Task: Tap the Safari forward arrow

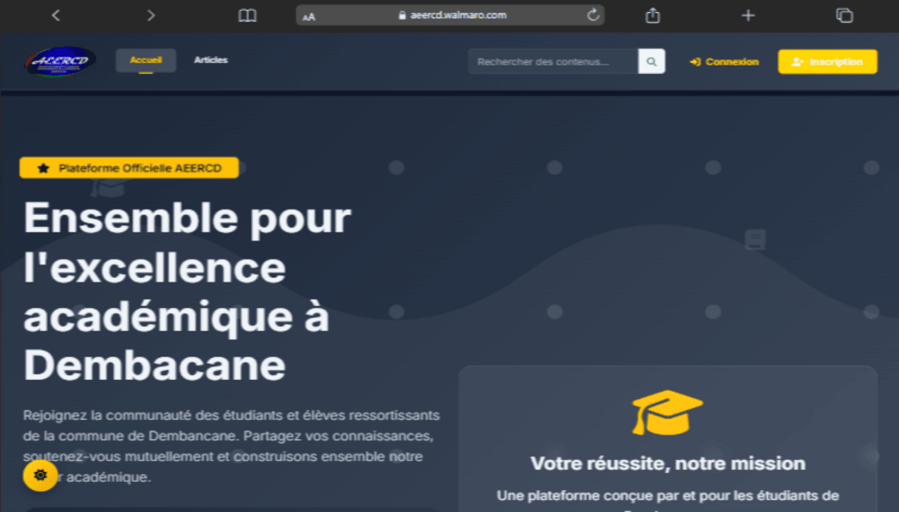Action: point(151,15)
